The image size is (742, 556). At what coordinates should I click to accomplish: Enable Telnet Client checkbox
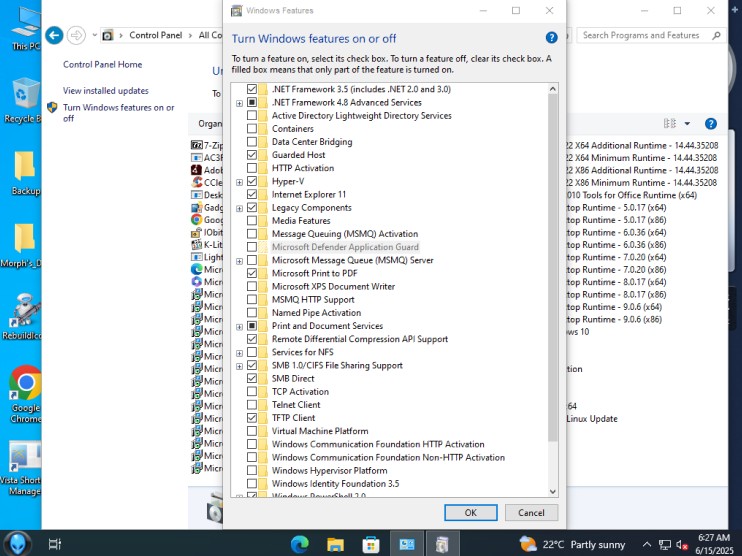point(252,405)
